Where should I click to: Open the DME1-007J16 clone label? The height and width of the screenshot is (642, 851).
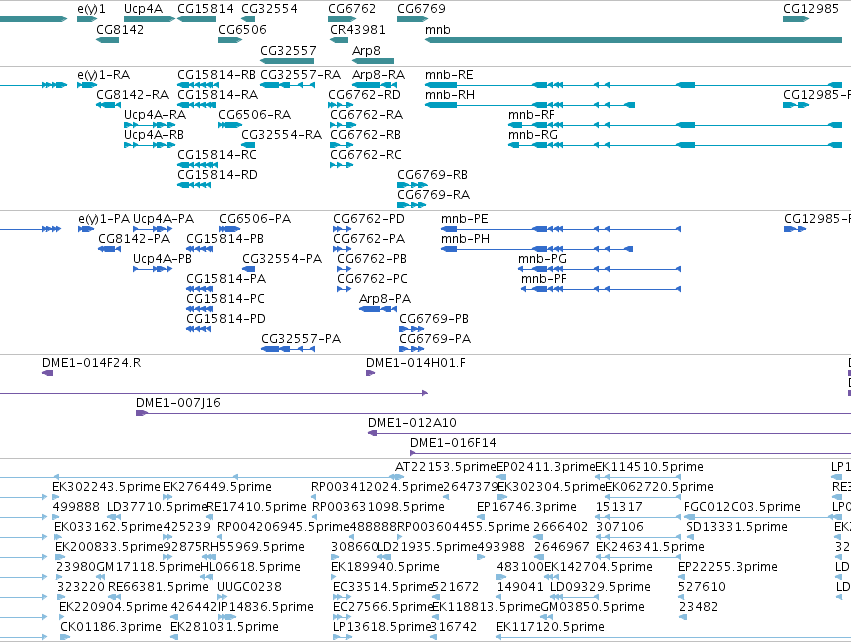(178, 403)
